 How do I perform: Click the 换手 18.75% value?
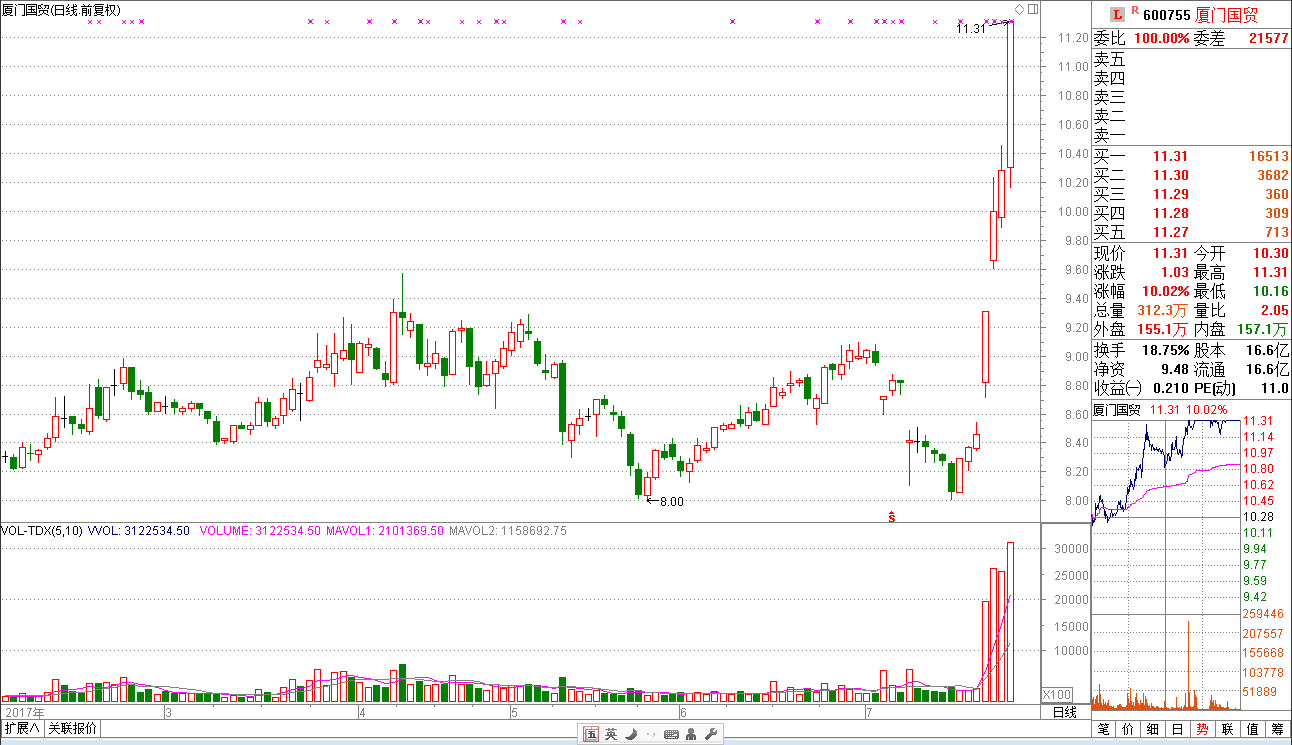pos(1166,350)
